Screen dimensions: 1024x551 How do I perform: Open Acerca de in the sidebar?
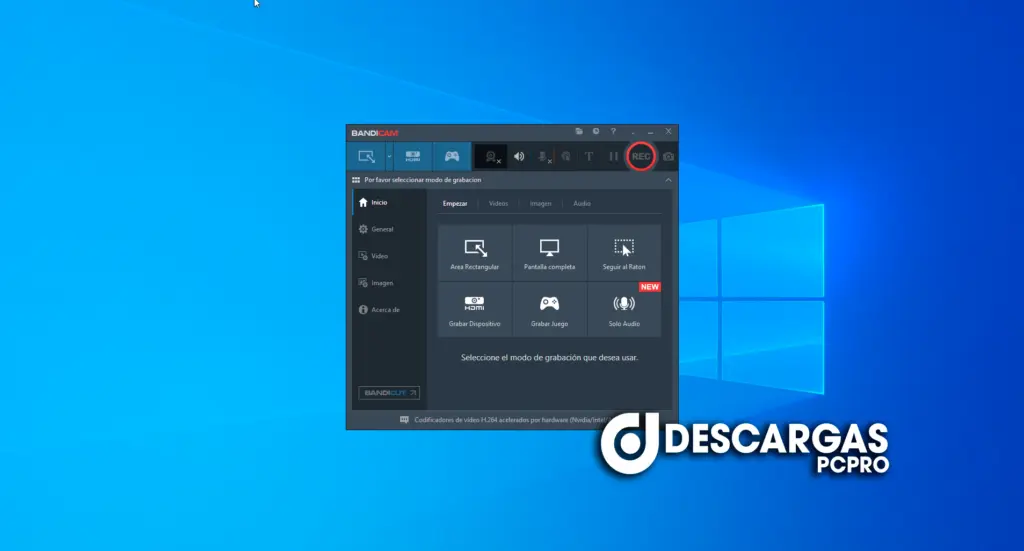(x=389, y=309)
